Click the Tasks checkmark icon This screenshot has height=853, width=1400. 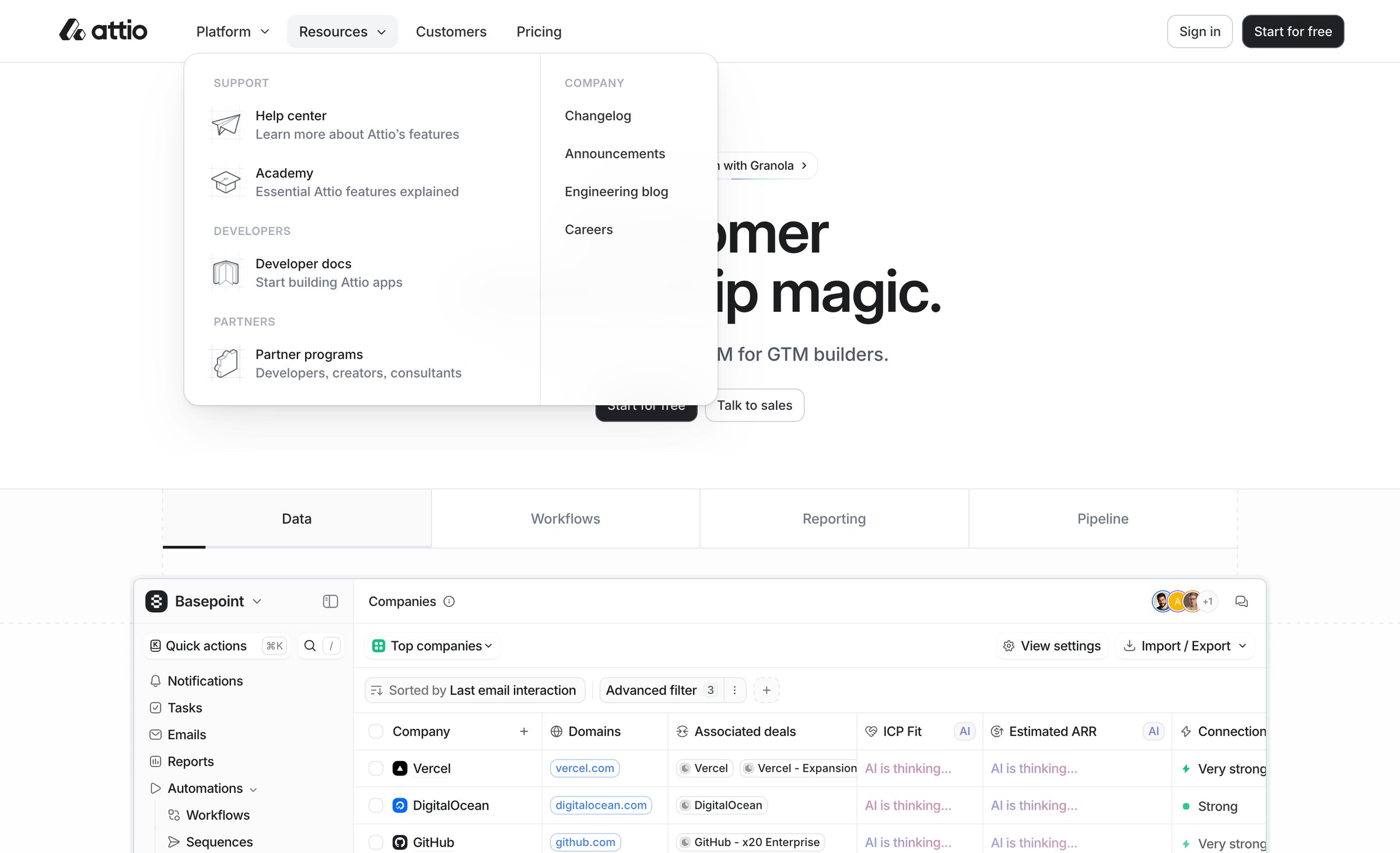point(155,708)
